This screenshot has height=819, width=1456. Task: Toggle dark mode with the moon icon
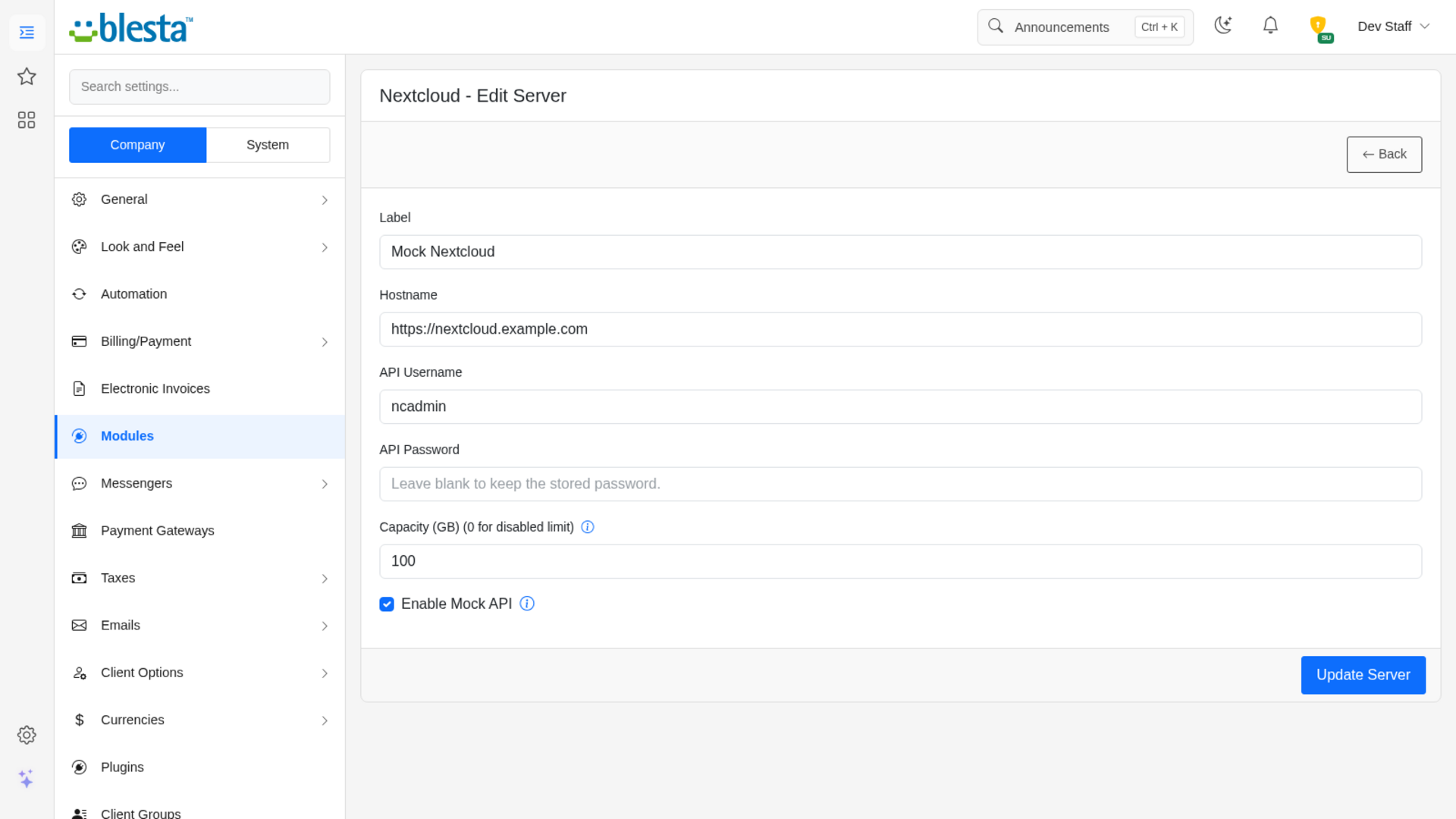1222,26
